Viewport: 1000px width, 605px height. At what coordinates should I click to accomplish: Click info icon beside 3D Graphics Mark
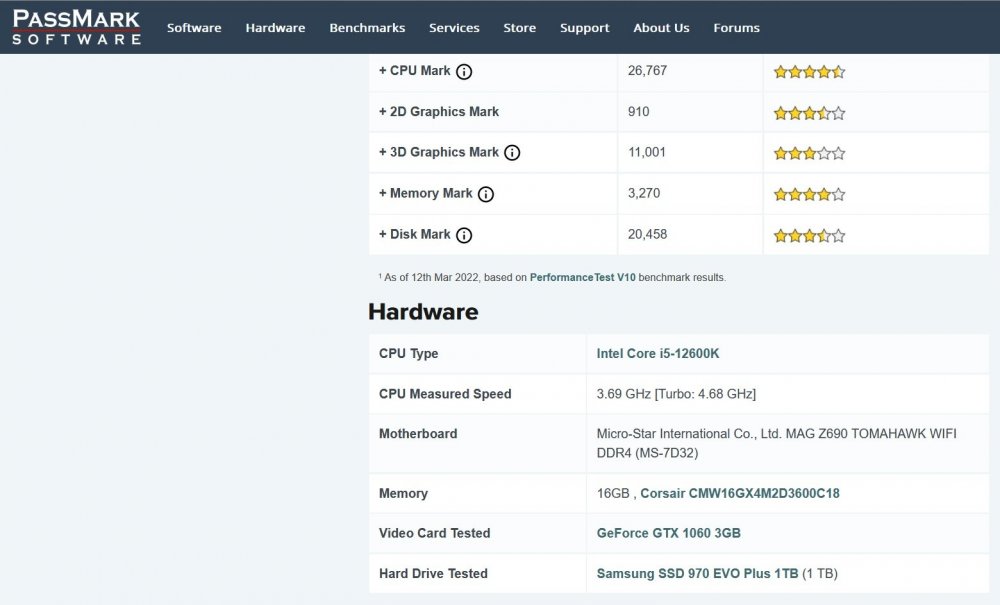tap(512, 153)
